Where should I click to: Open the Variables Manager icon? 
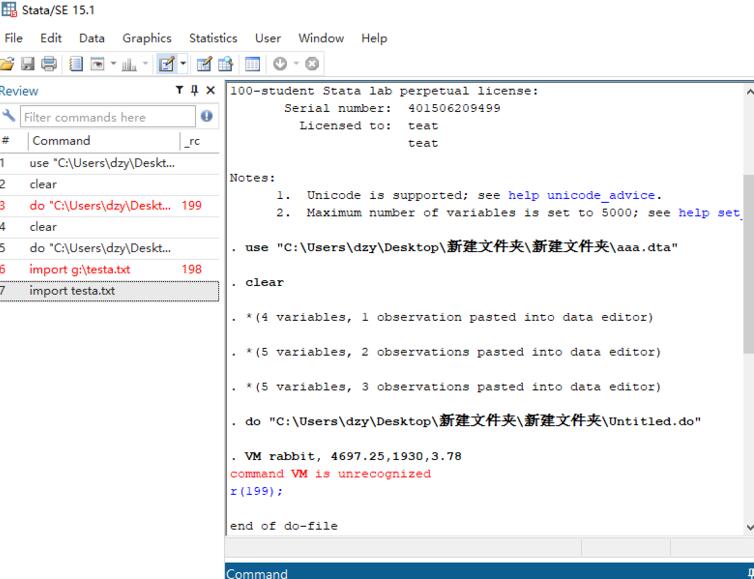pos(252,63)
